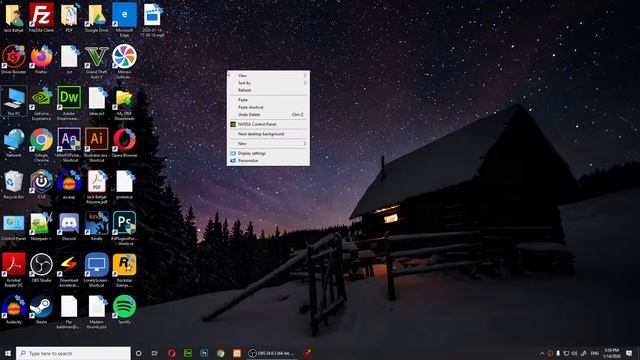
Task: Select the OBS Studio desktop icon
Action: [x=41, y=267]
